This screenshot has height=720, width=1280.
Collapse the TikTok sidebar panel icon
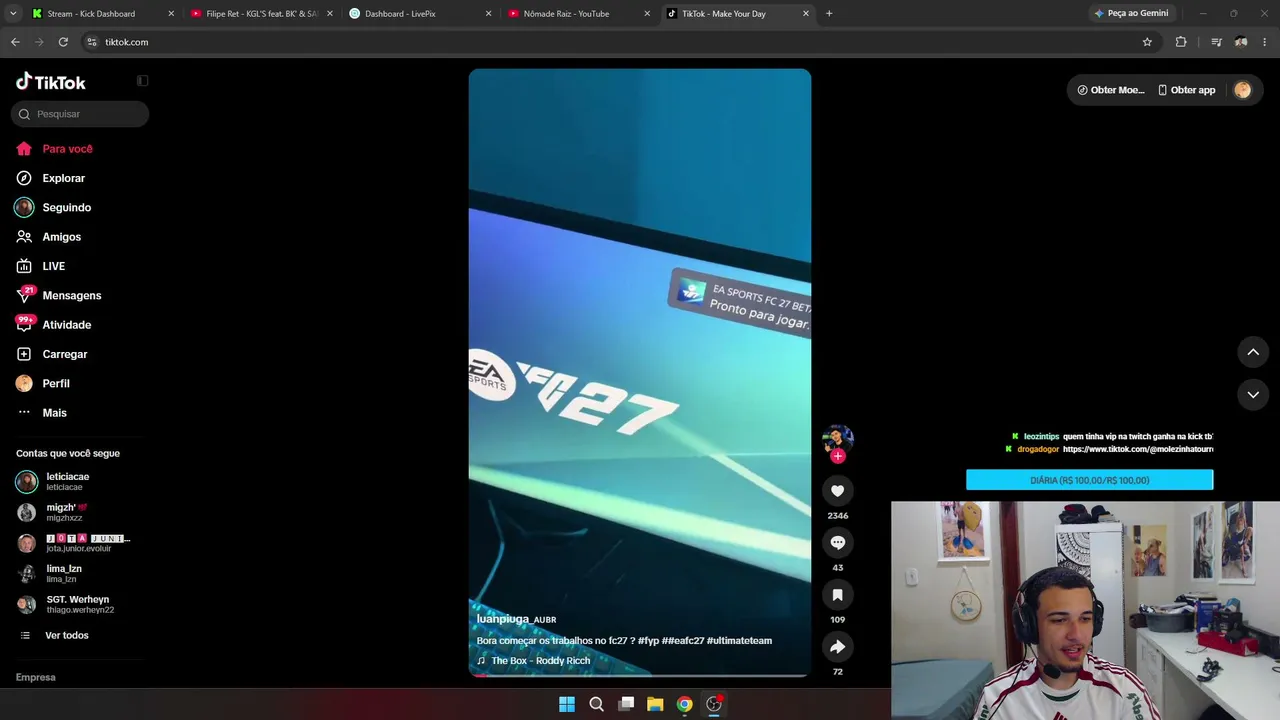point(142,81)
